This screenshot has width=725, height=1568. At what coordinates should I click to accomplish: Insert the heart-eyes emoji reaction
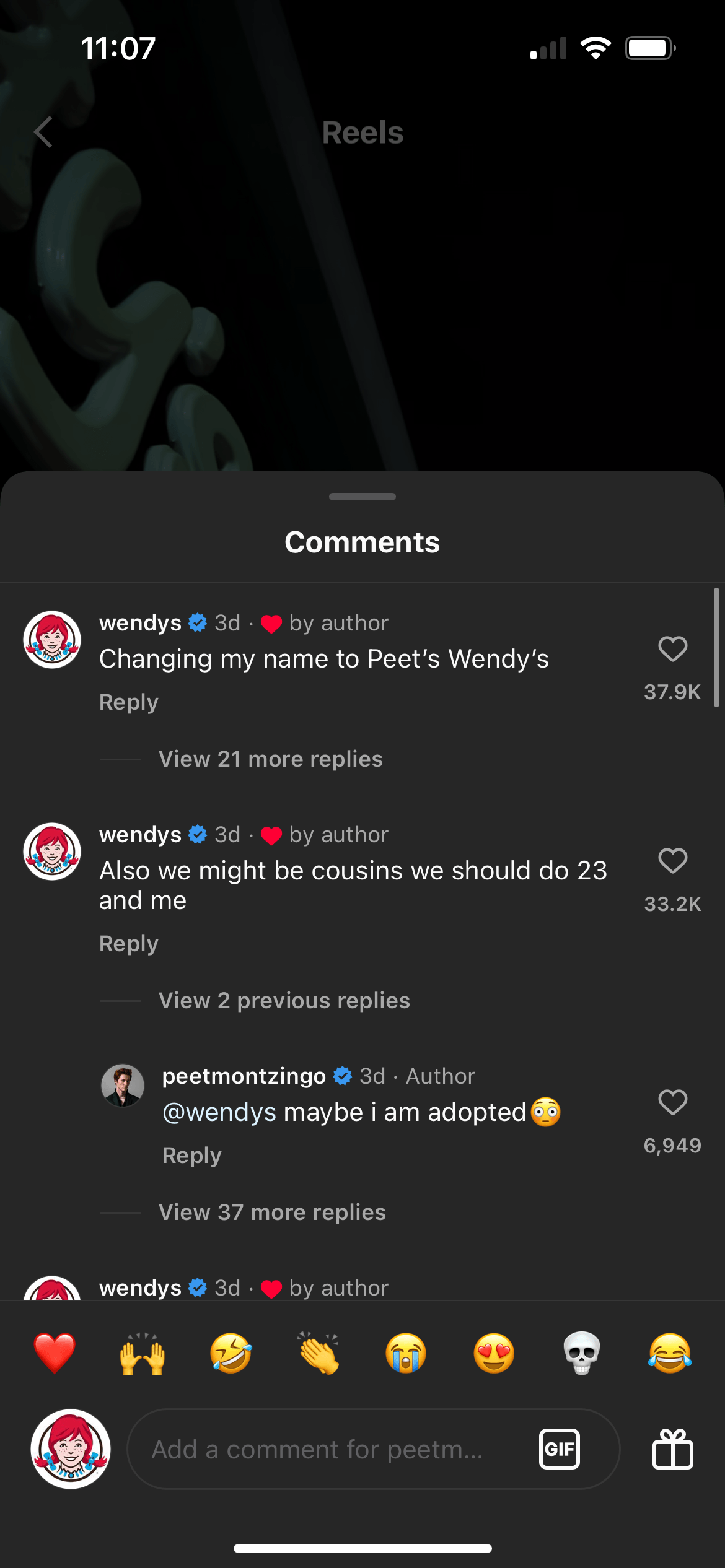click(494, 1353)
